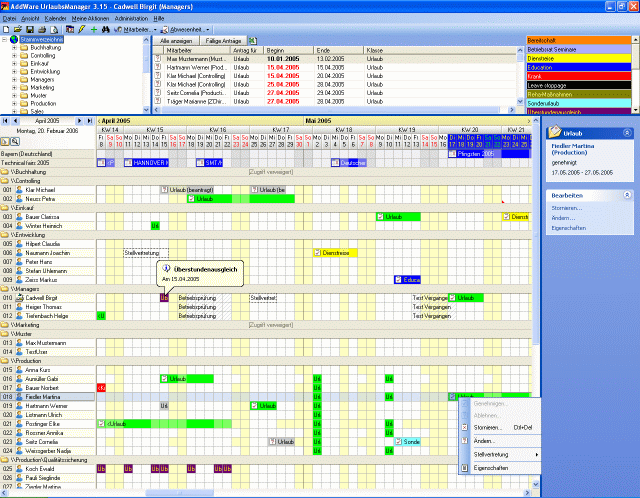Expand the Buchhaltung tree folder

click(14, 47)
